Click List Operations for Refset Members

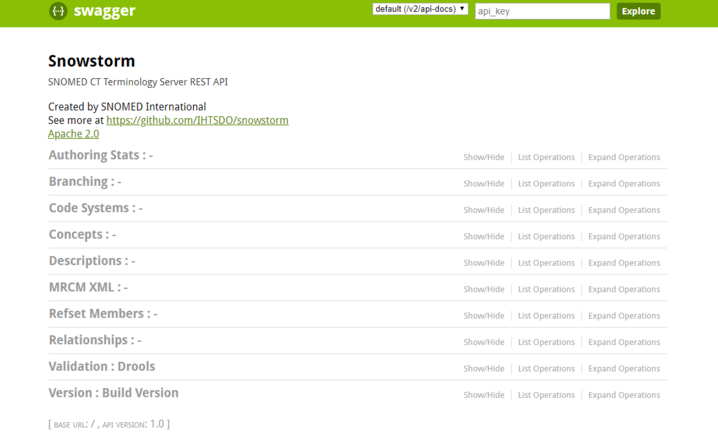tap(546, 316)
